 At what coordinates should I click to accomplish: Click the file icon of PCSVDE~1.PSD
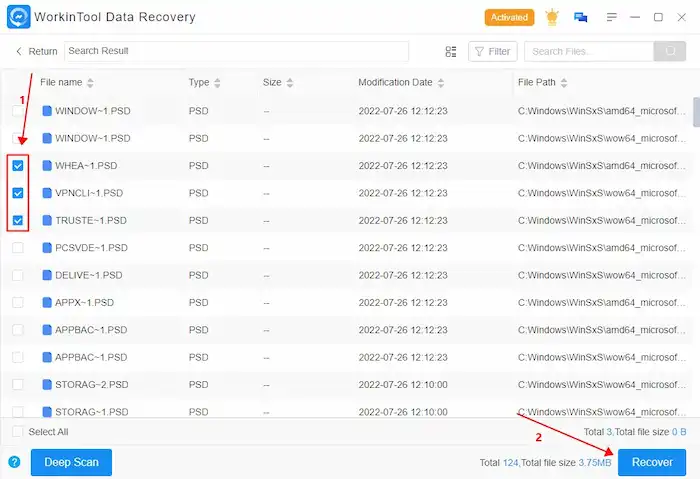pyautogui.click(x=46, y=247)
